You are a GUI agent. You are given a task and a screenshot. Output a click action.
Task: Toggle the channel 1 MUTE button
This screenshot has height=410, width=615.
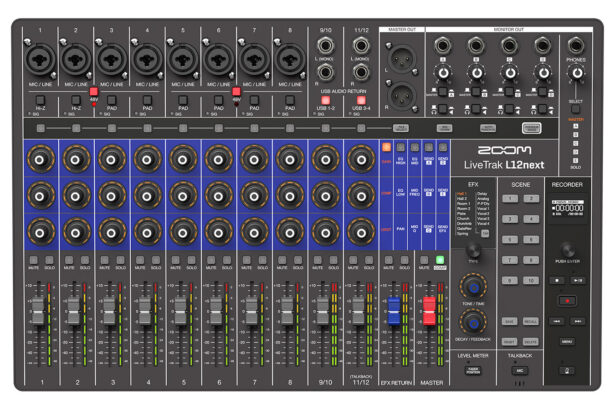(x=34, y=260)
